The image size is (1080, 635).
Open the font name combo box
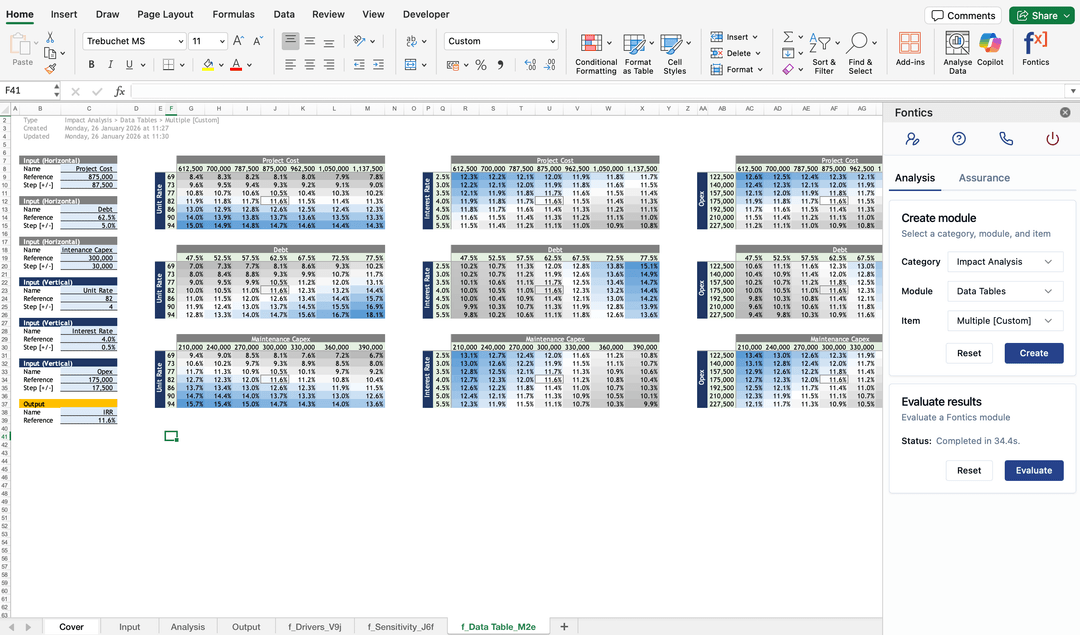coord(135,41)
